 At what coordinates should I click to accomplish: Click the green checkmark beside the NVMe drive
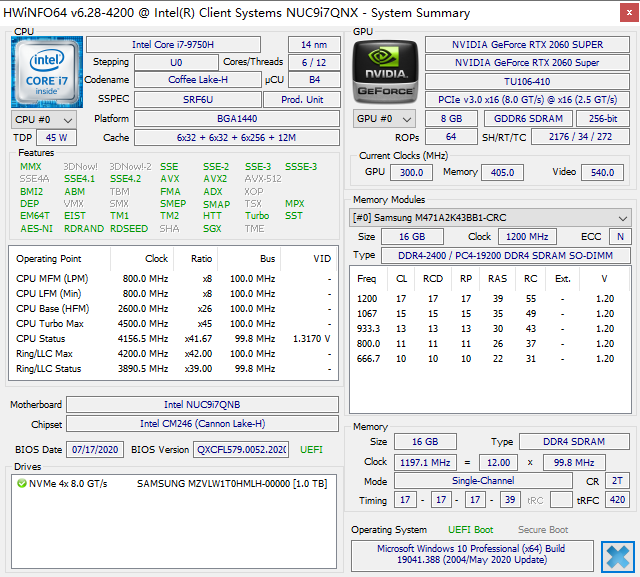pos(21,484)
